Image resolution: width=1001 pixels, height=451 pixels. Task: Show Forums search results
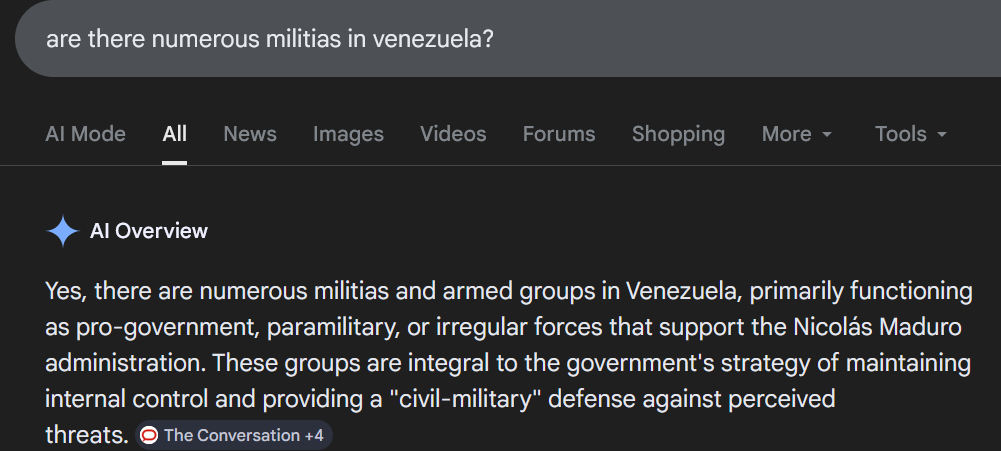coord(558,134)
